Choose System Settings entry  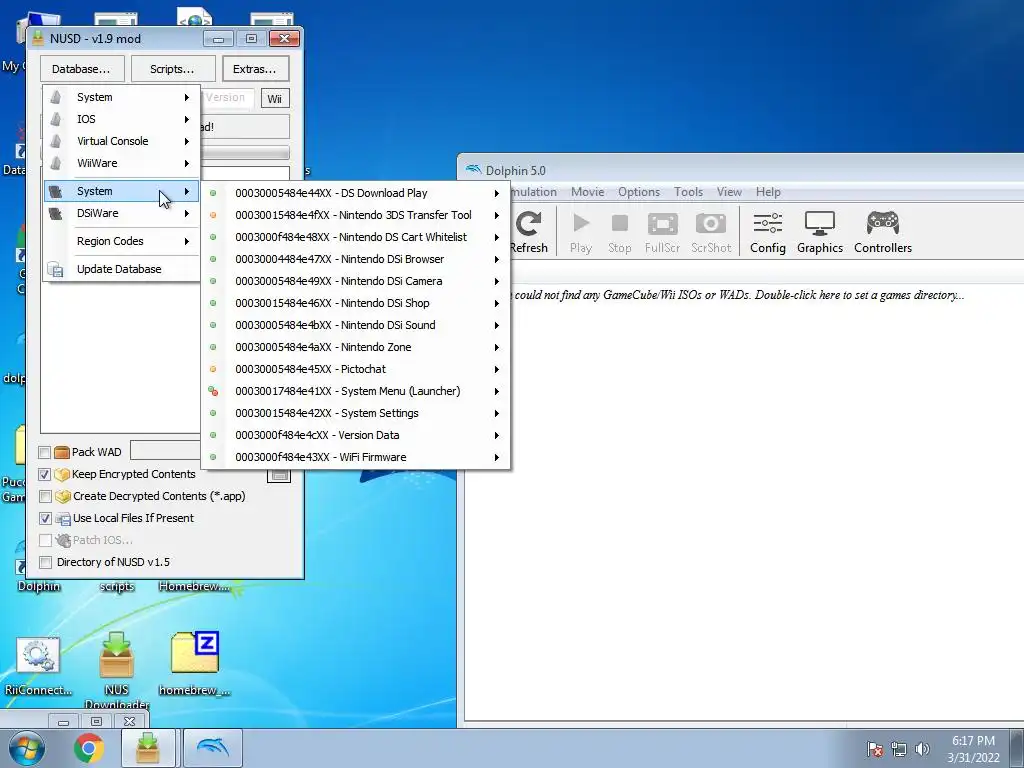(x=356, y=413)
